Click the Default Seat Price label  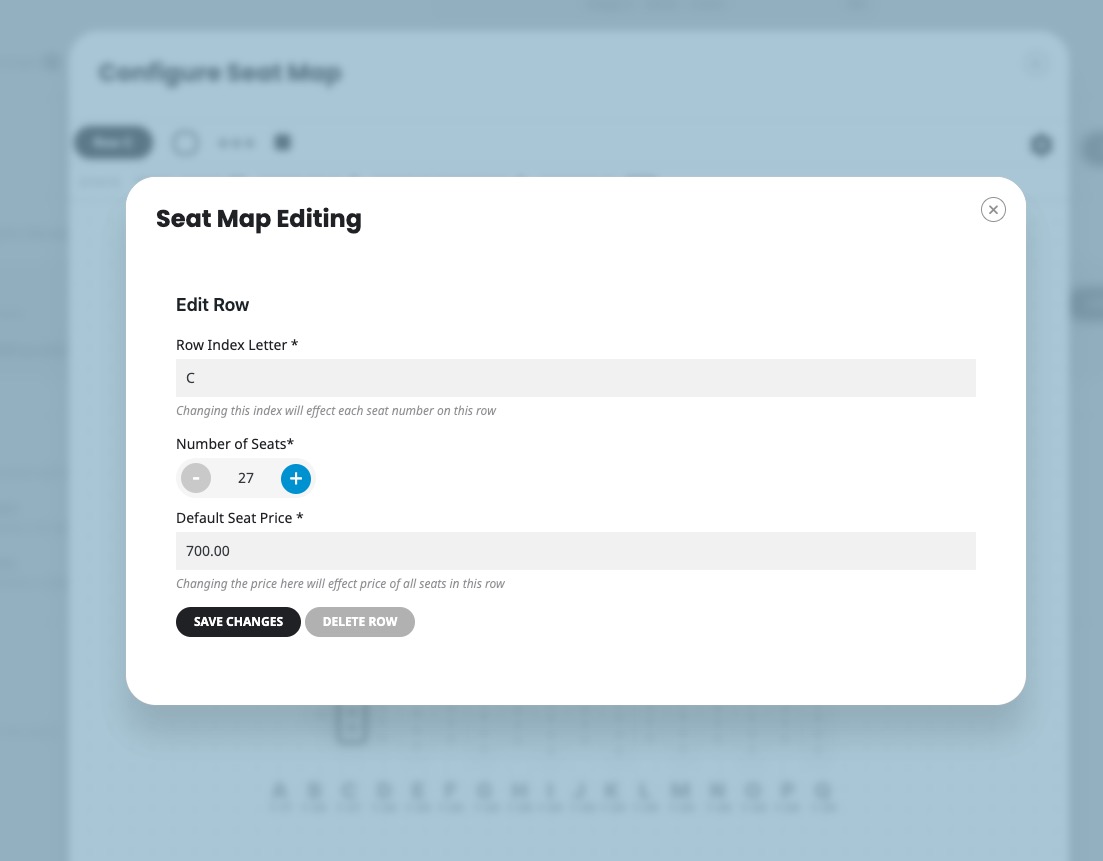click(239, 518)
